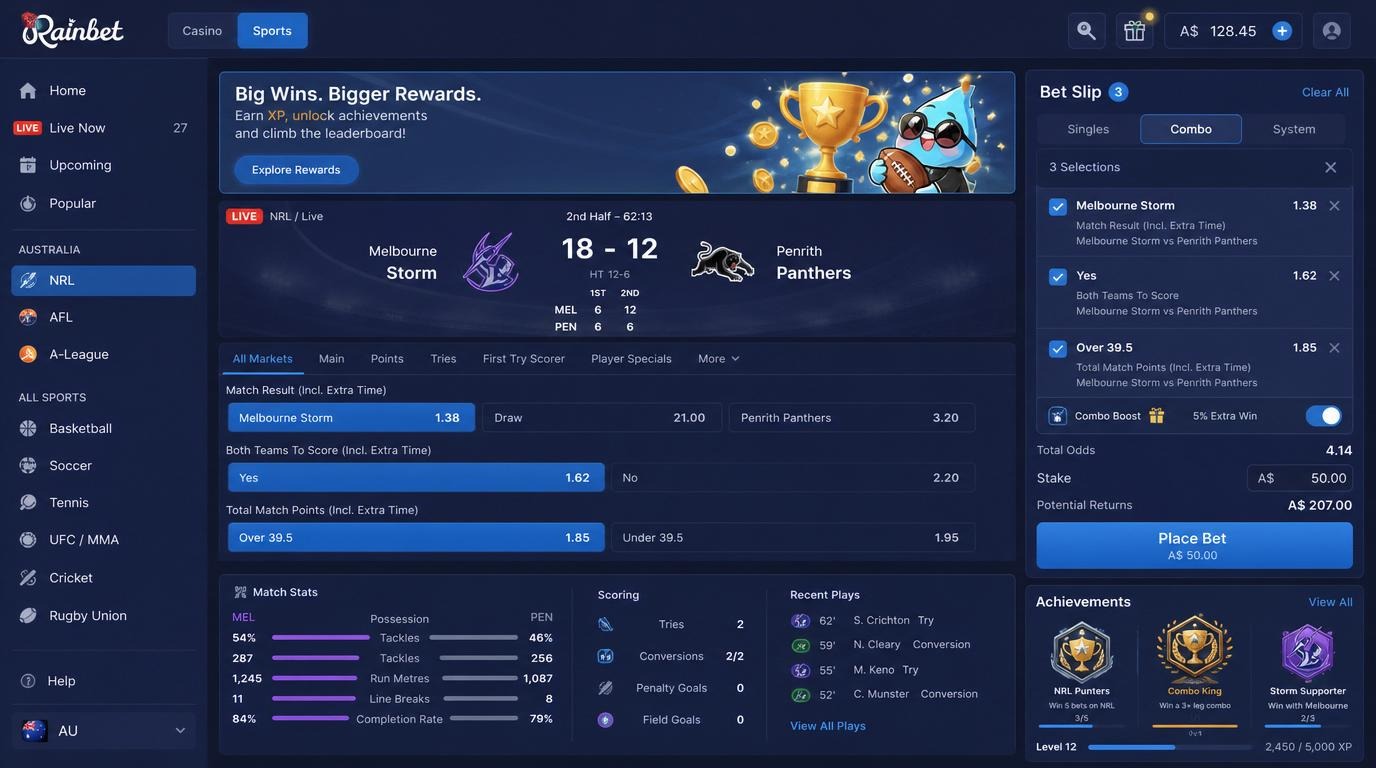The height and width of the screenshot is (768, 1376).
Task: Open Help in the sidebar
Action: pos(104,681)
